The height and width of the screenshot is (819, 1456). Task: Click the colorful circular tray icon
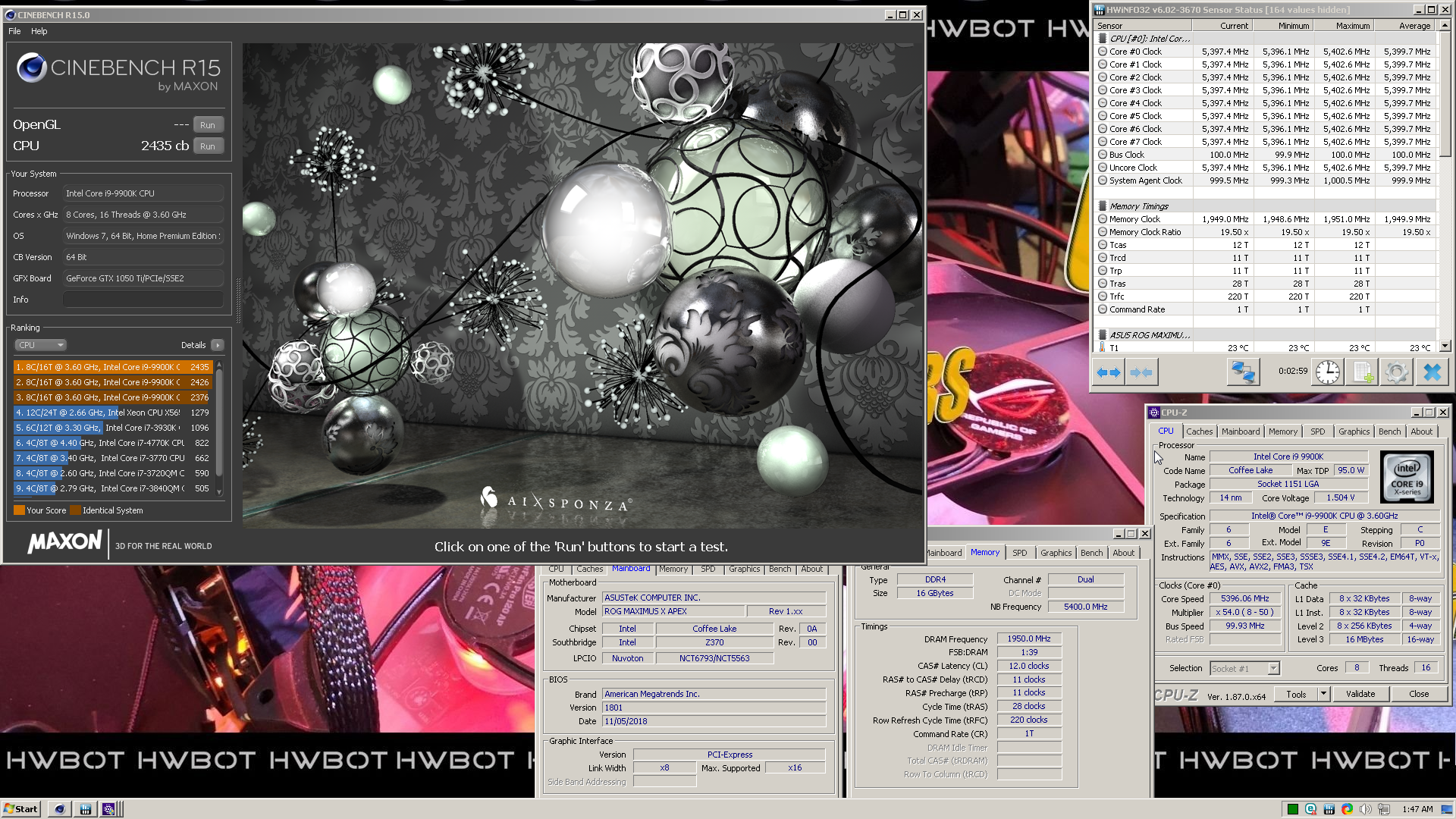(1347, 809)
